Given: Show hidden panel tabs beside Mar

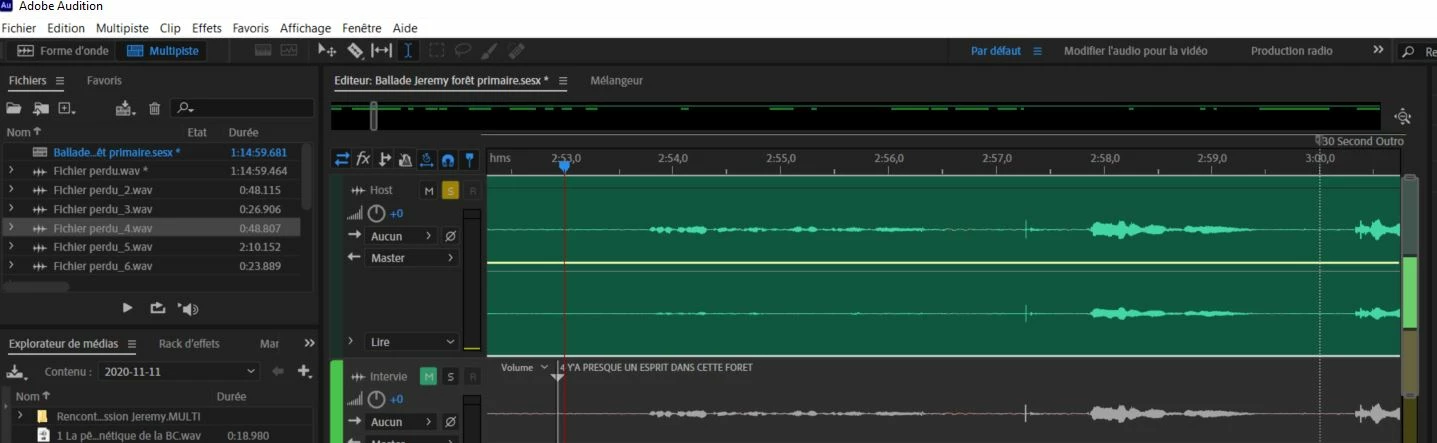Looking at the screenshot, I should (310, 344).
